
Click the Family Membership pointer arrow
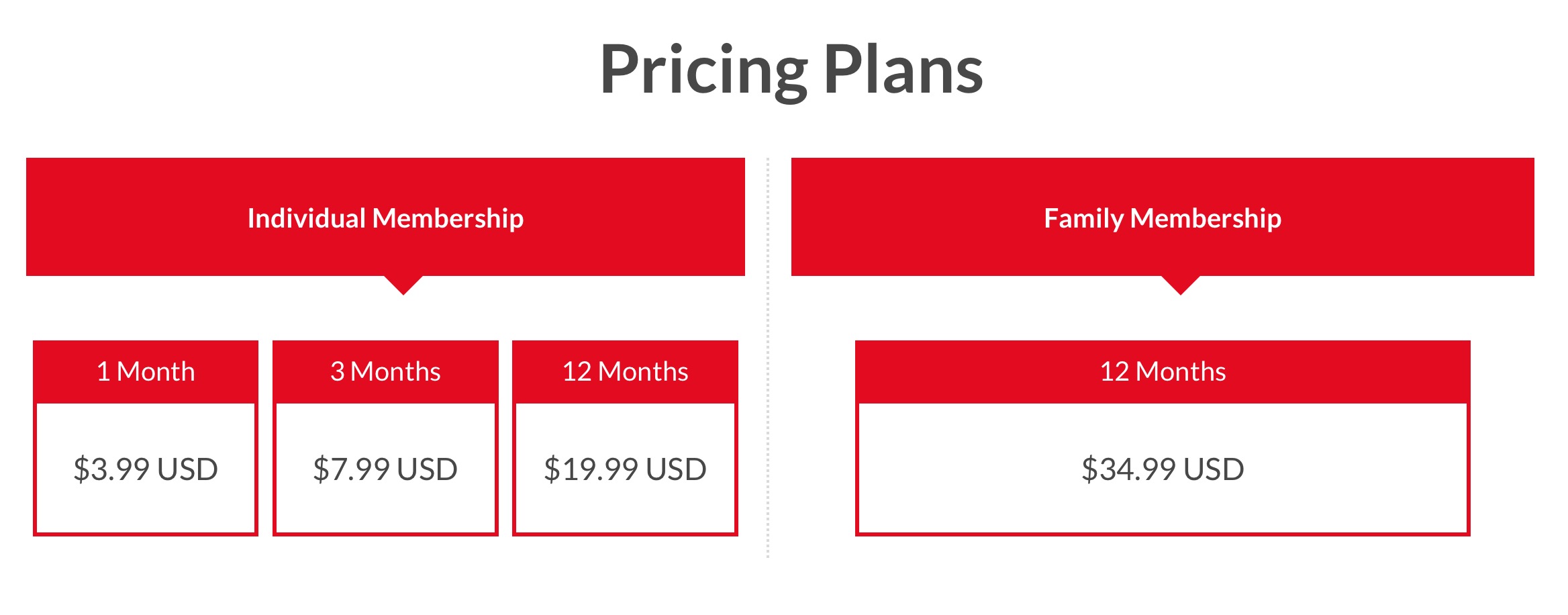point(1180,285)
